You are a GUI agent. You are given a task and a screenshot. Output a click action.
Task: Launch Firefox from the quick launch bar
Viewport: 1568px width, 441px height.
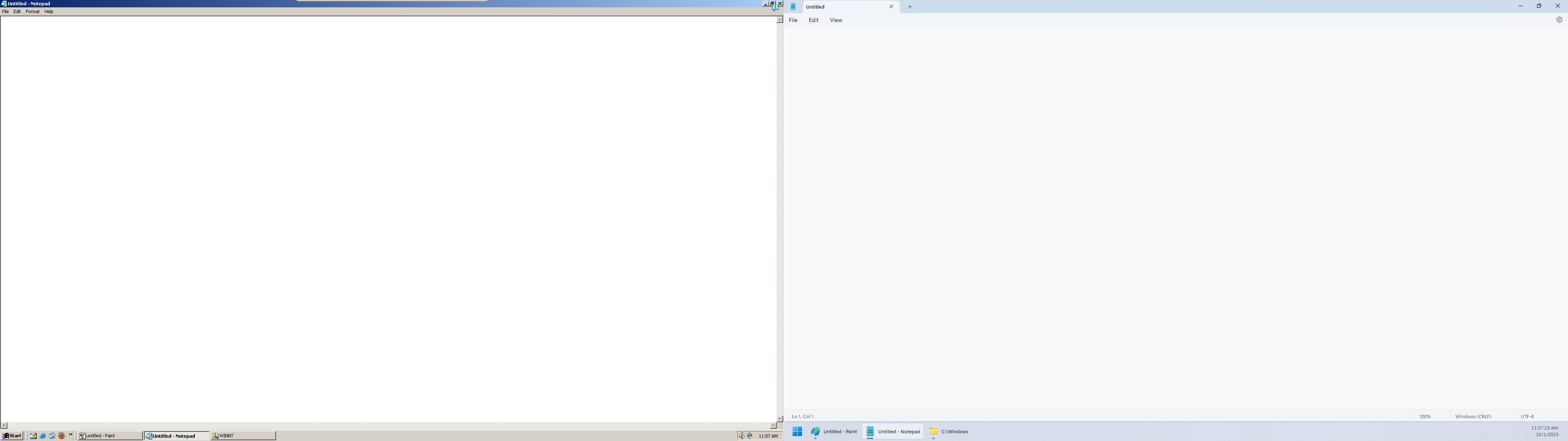tap(62, 436)
